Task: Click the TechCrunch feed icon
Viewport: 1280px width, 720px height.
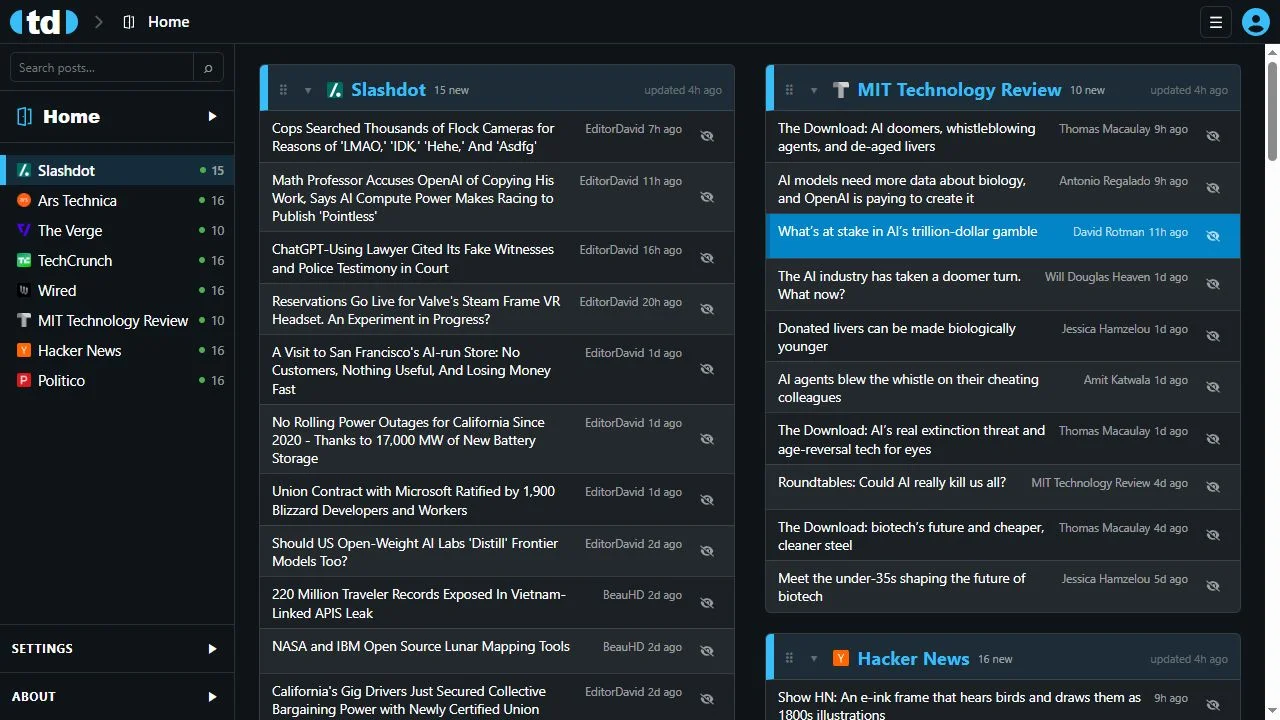Action: coord(24,261)
